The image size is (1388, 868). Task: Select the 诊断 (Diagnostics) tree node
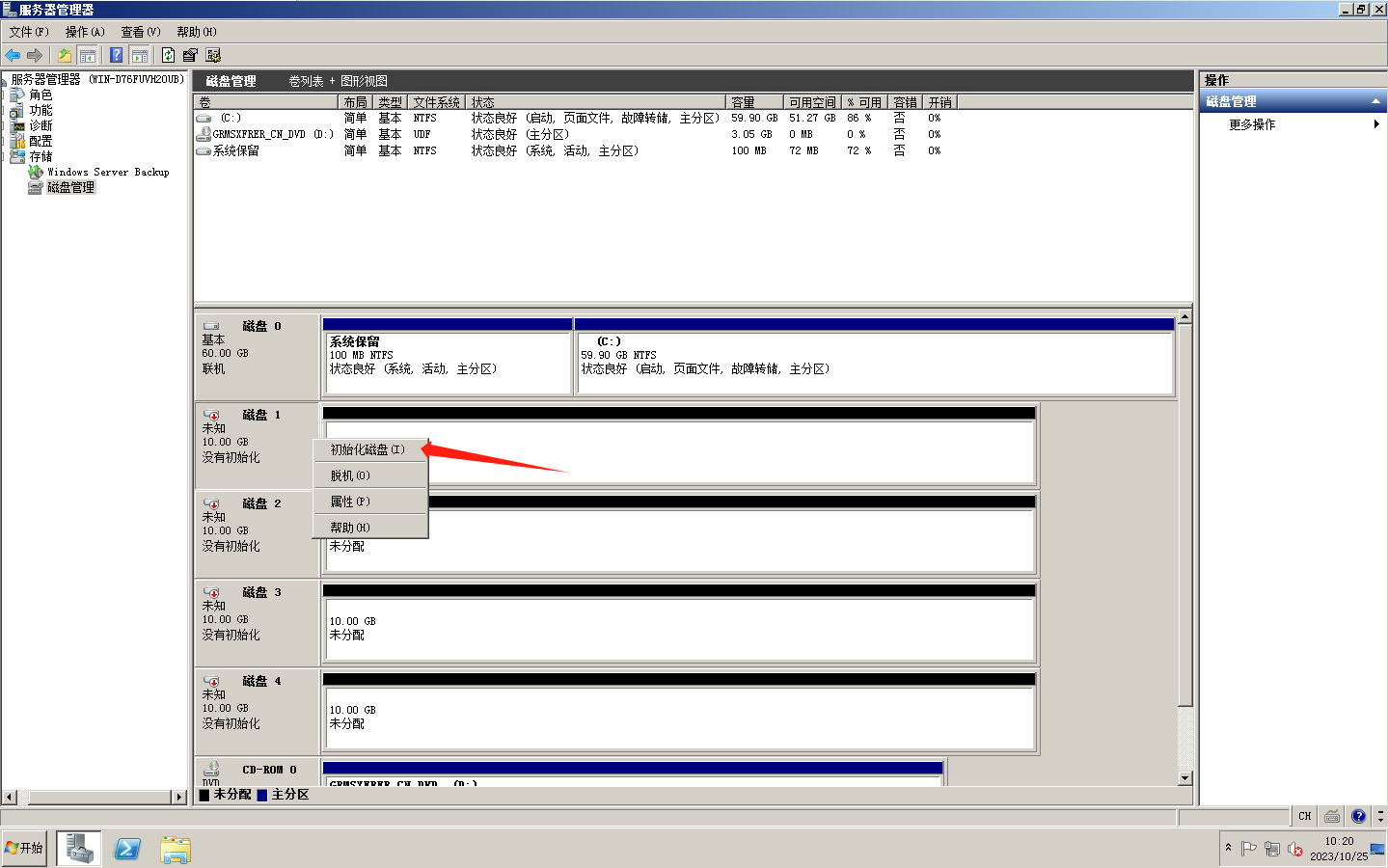tap(41, 125)
